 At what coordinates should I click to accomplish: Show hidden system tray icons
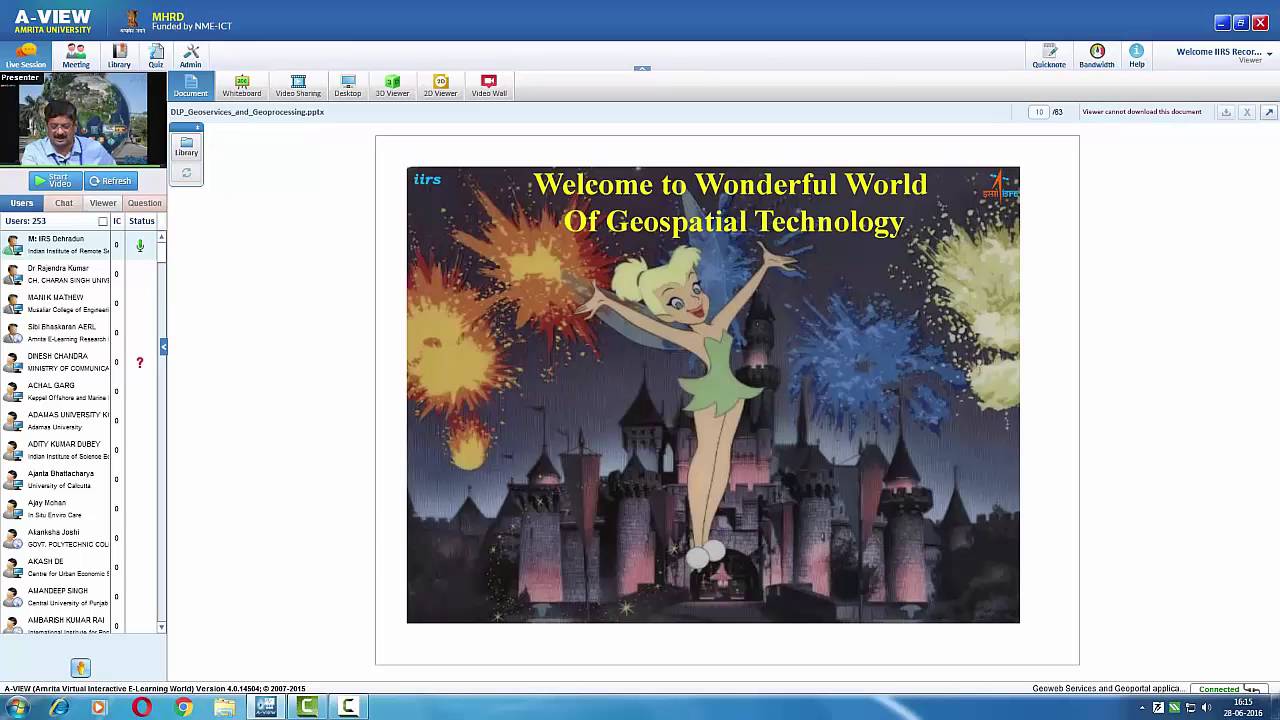(1142, 708)
